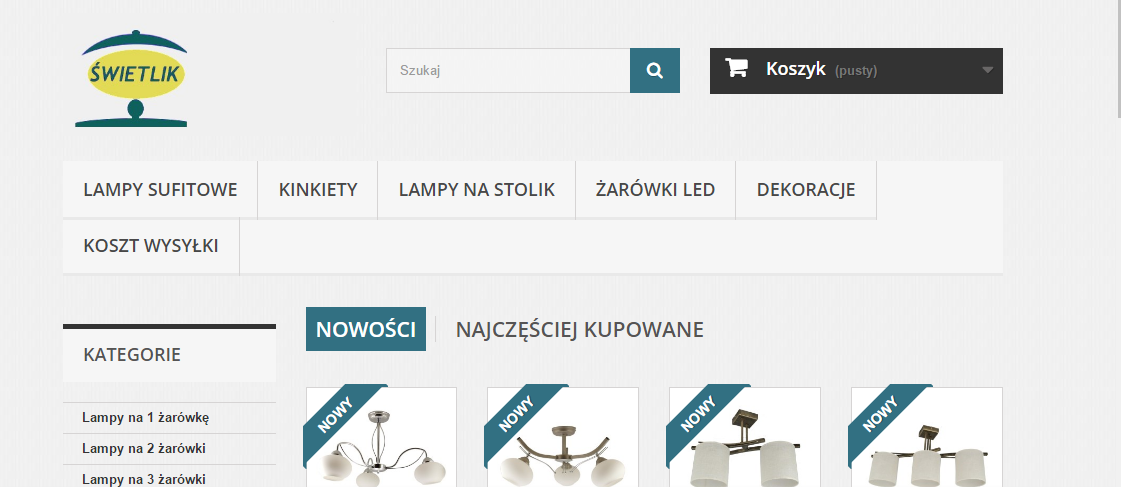This screenshot has width=1121, height=487.
Task: Open third product with two cylinder shades
Action: coord(745,437)
